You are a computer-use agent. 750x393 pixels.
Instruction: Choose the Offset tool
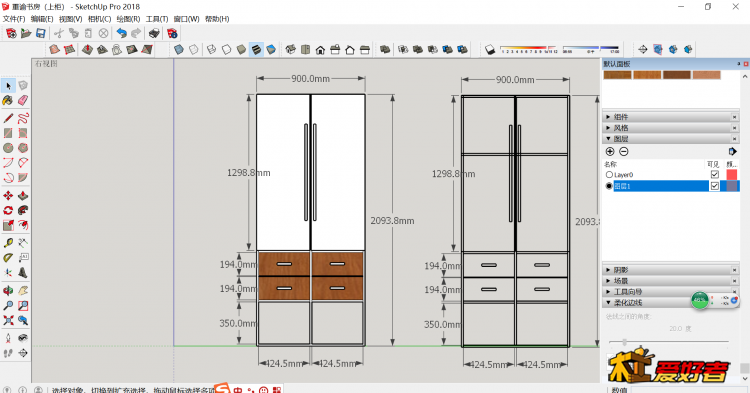click(x=23, y=225)
